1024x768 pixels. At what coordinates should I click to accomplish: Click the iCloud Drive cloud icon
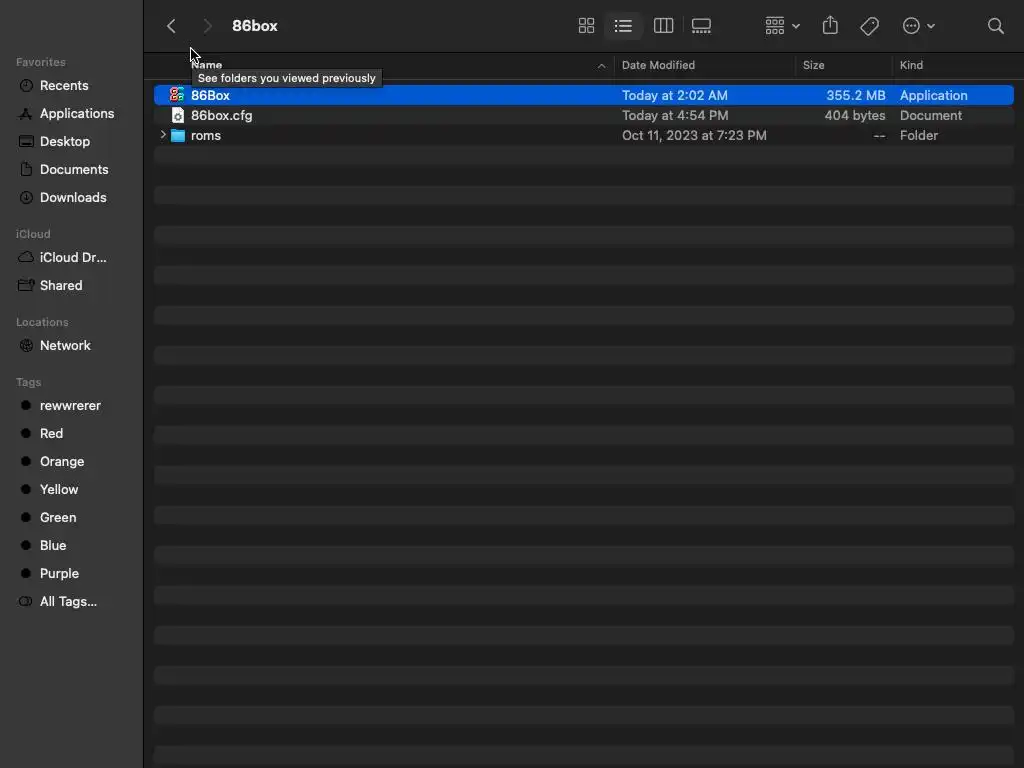coord(26,258)
